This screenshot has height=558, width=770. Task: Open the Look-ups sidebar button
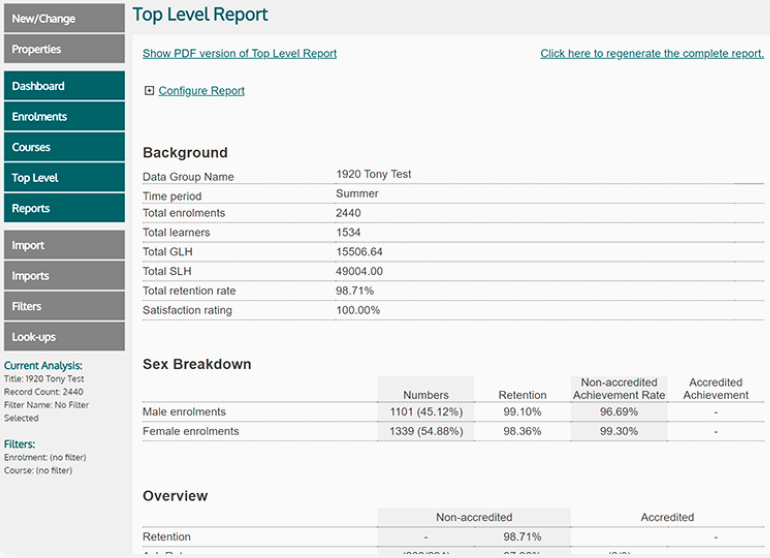click(64, 337)
